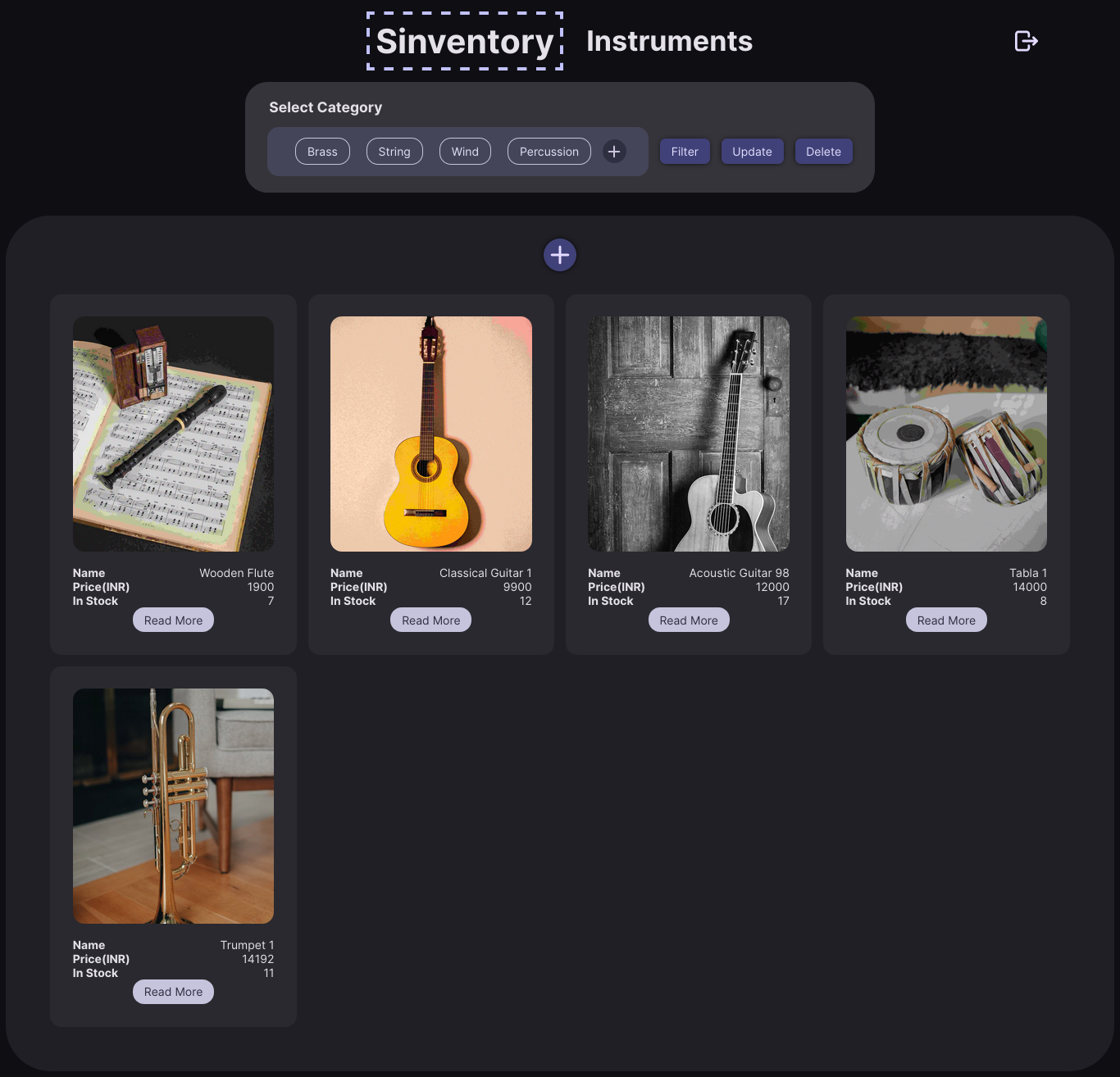1120x1077 pixels.
Task: Open Read More for Classical Guitar 1
Action: coord(431,620)
